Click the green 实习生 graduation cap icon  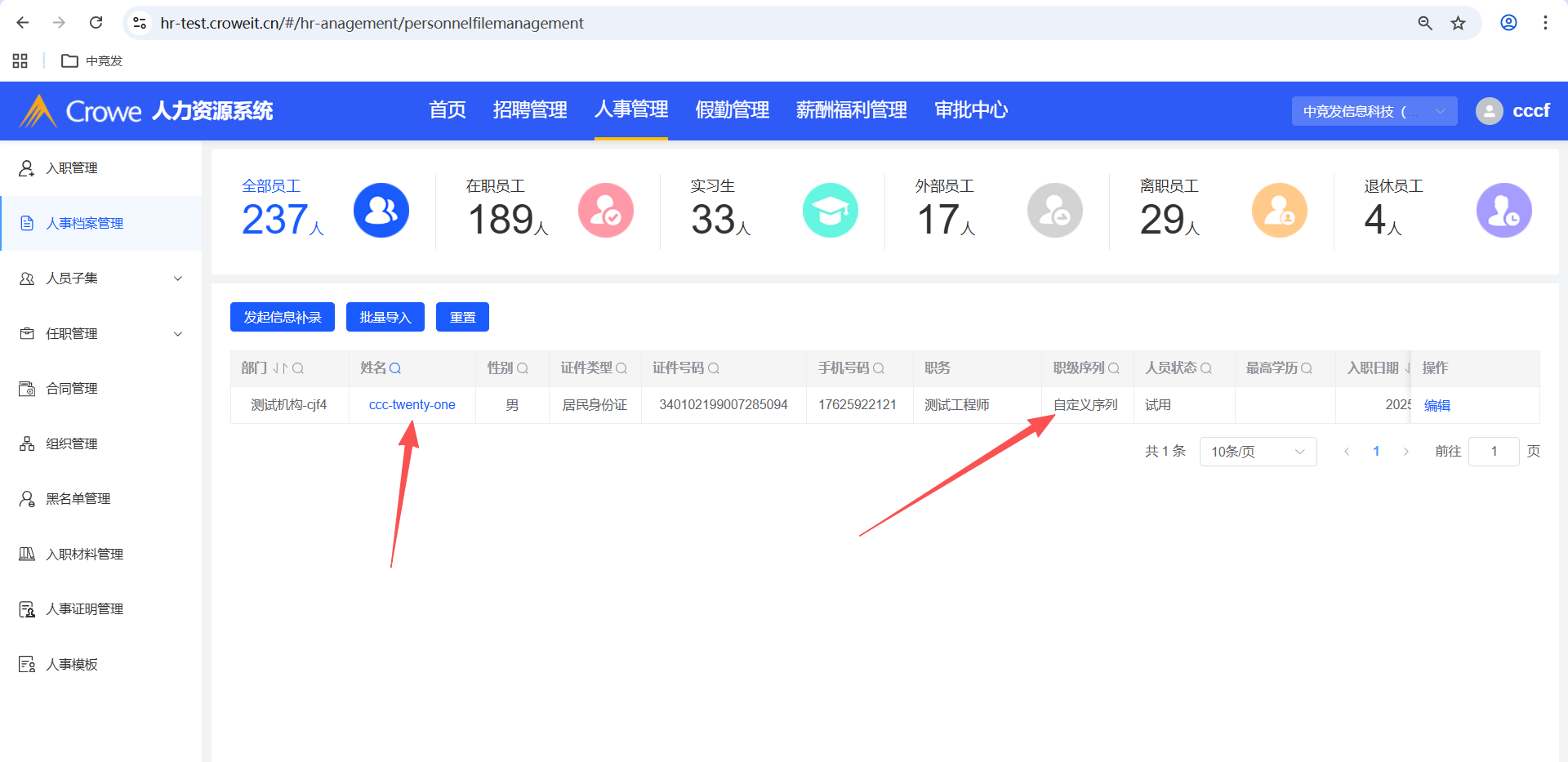pos(830,211)
